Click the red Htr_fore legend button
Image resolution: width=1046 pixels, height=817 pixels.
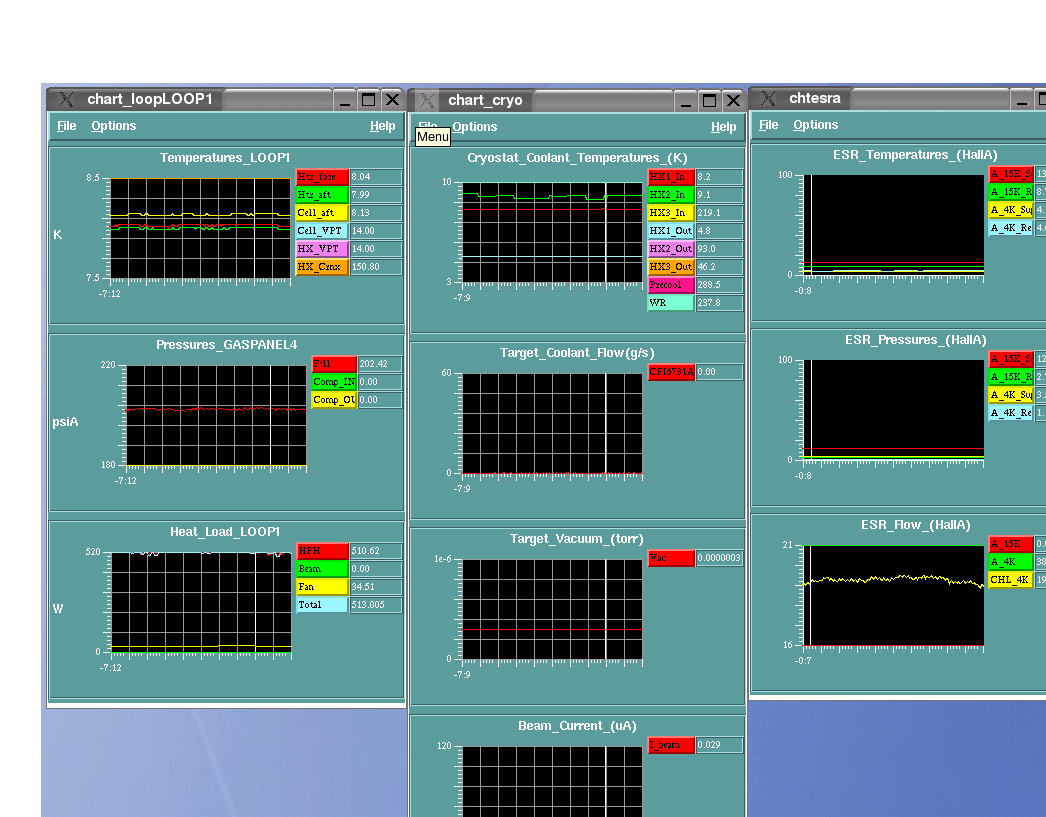(x=322, y=177)
